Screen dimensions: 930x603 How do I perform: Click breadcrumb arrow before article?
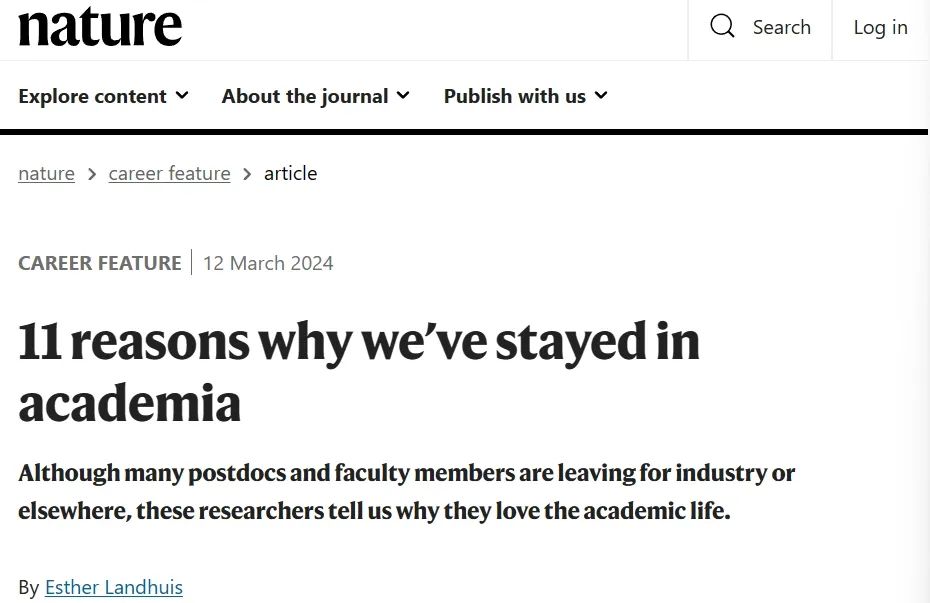coord(247,174)
